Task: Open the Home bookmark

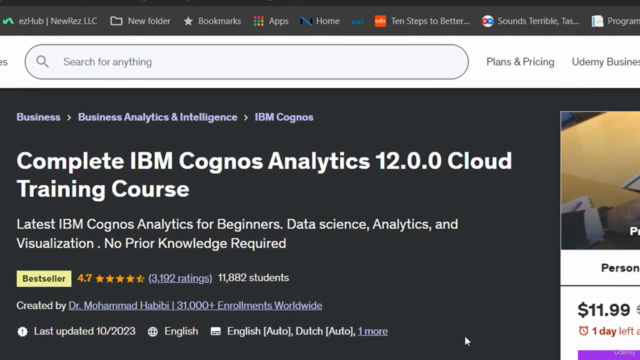Action: point(320,21)
